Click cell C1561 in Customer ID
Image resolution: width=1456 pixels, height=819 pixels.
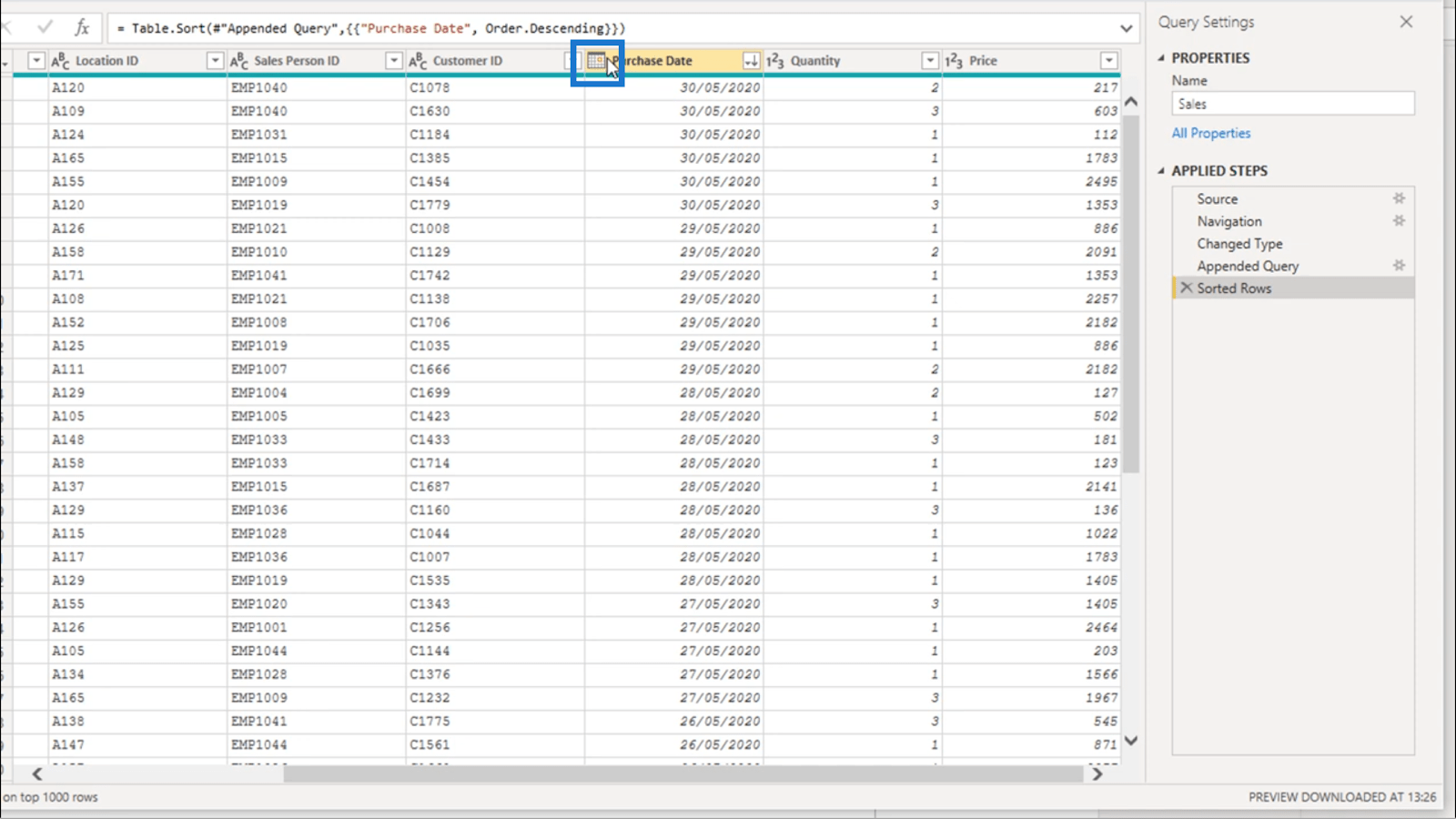coord(495,744)
